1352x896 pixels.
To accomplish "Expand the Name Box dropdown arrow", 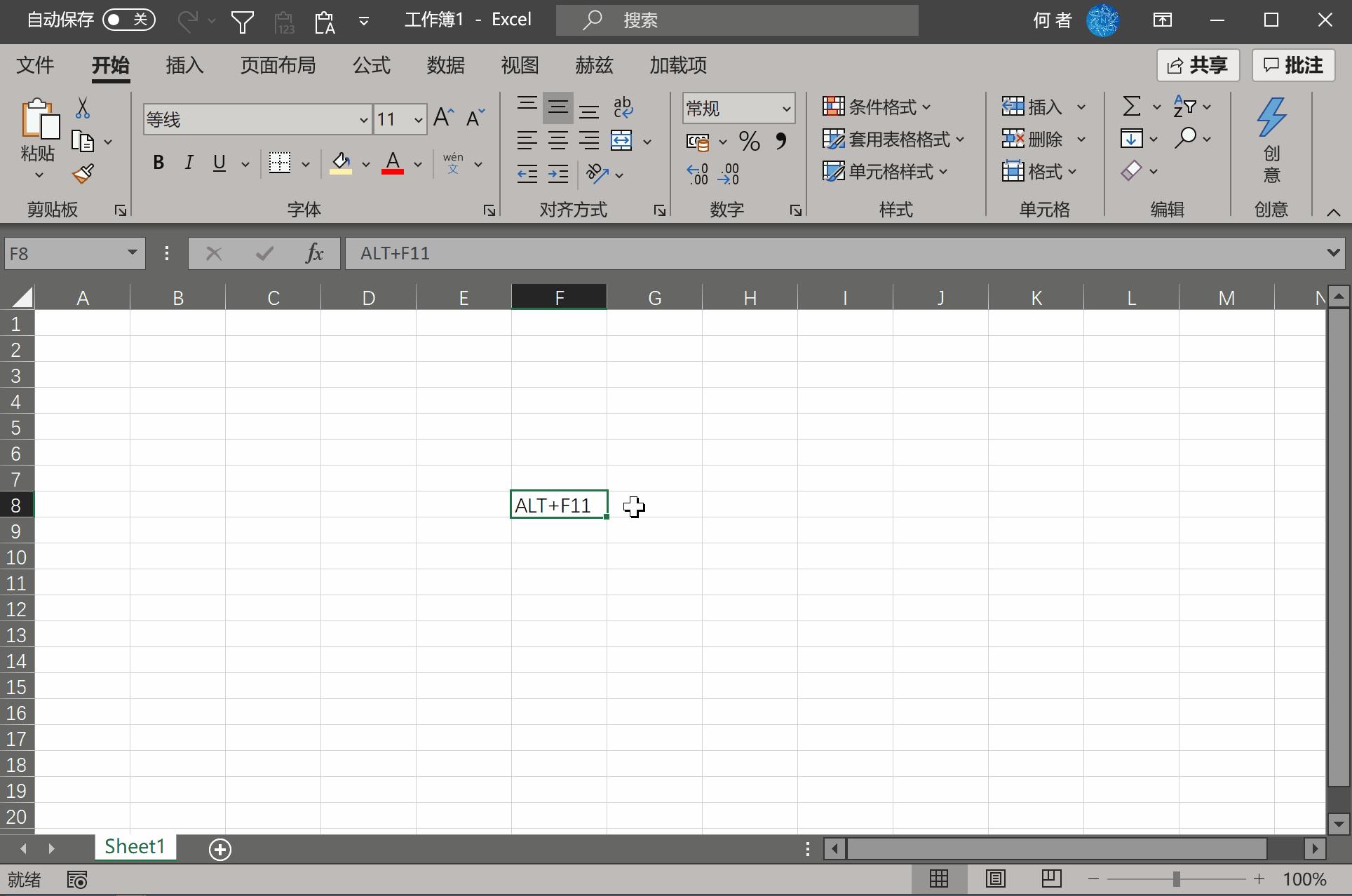I will (132, 253).
